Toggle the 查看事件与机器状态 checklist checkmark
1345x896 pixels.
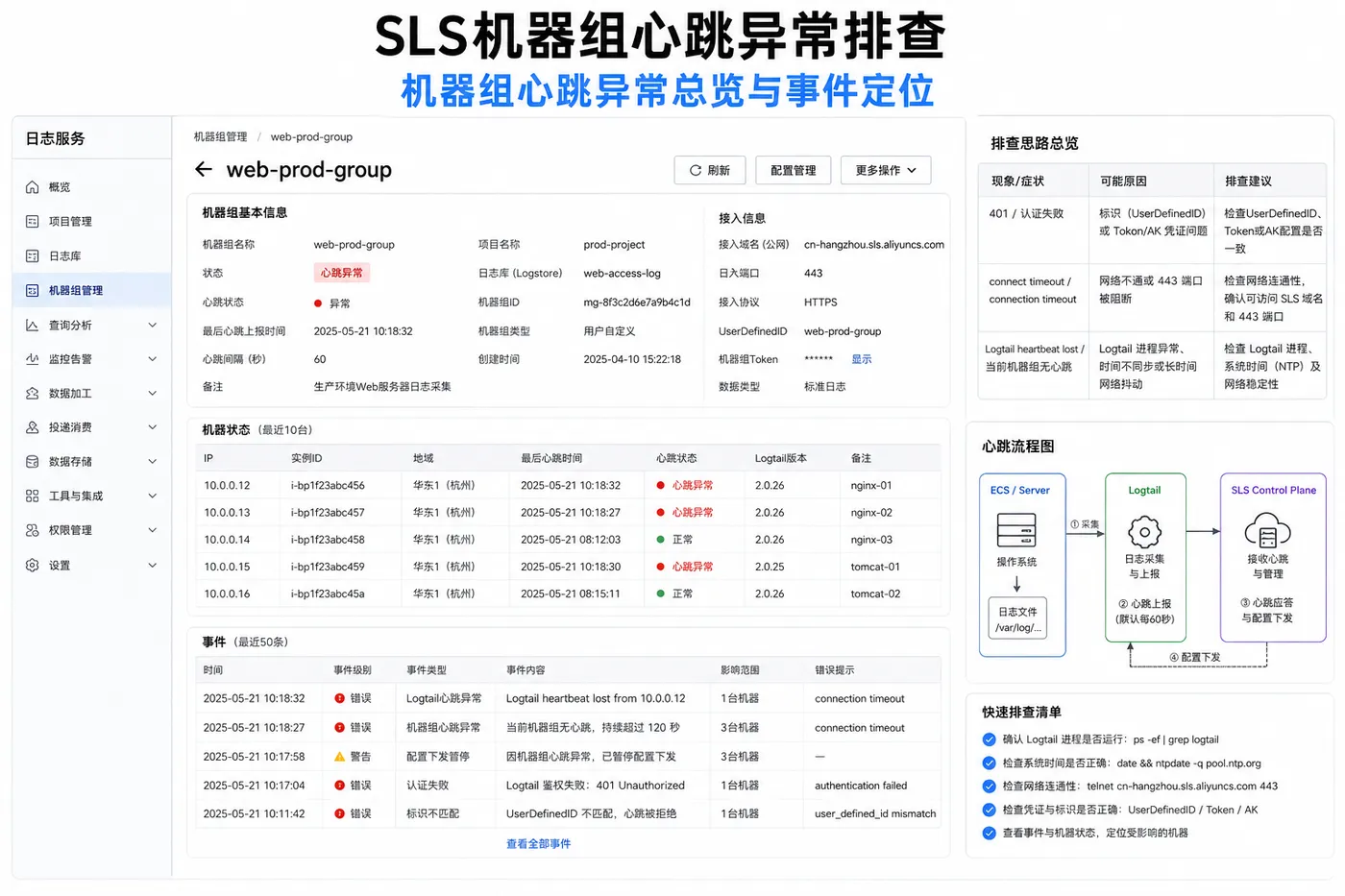(x=989, y=833)
